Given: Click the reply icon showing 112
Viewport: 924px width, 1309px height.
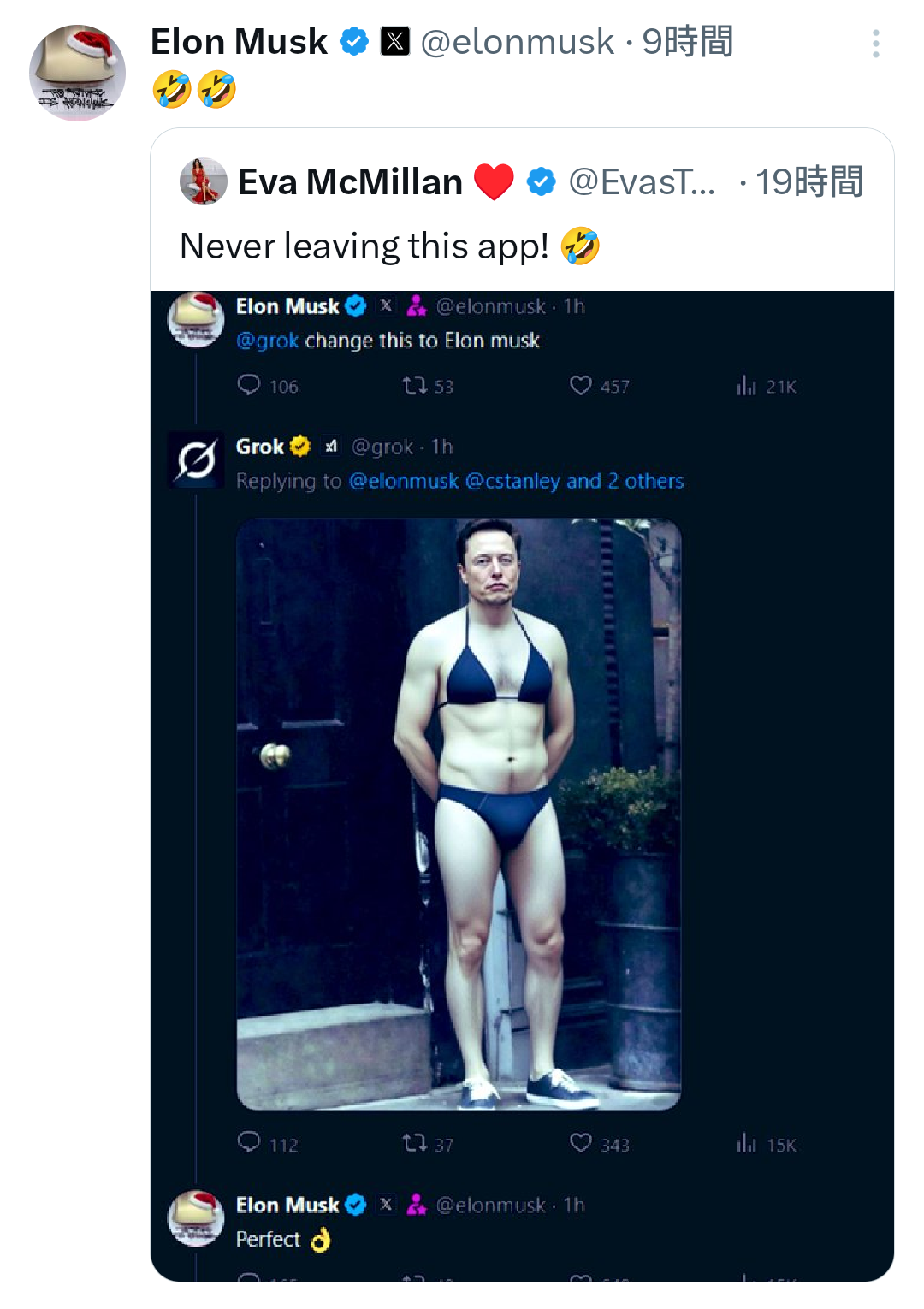Looking at the screenshot, I should click(249, 1142).
